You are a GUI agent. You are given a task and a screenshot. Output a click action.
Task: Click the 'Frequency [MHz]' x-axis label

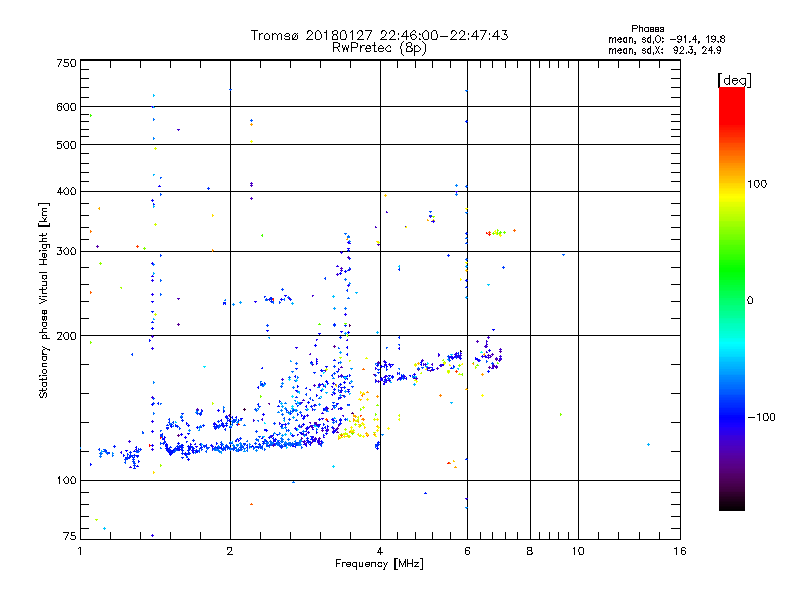pyautogui.click(x=379, y=564)
